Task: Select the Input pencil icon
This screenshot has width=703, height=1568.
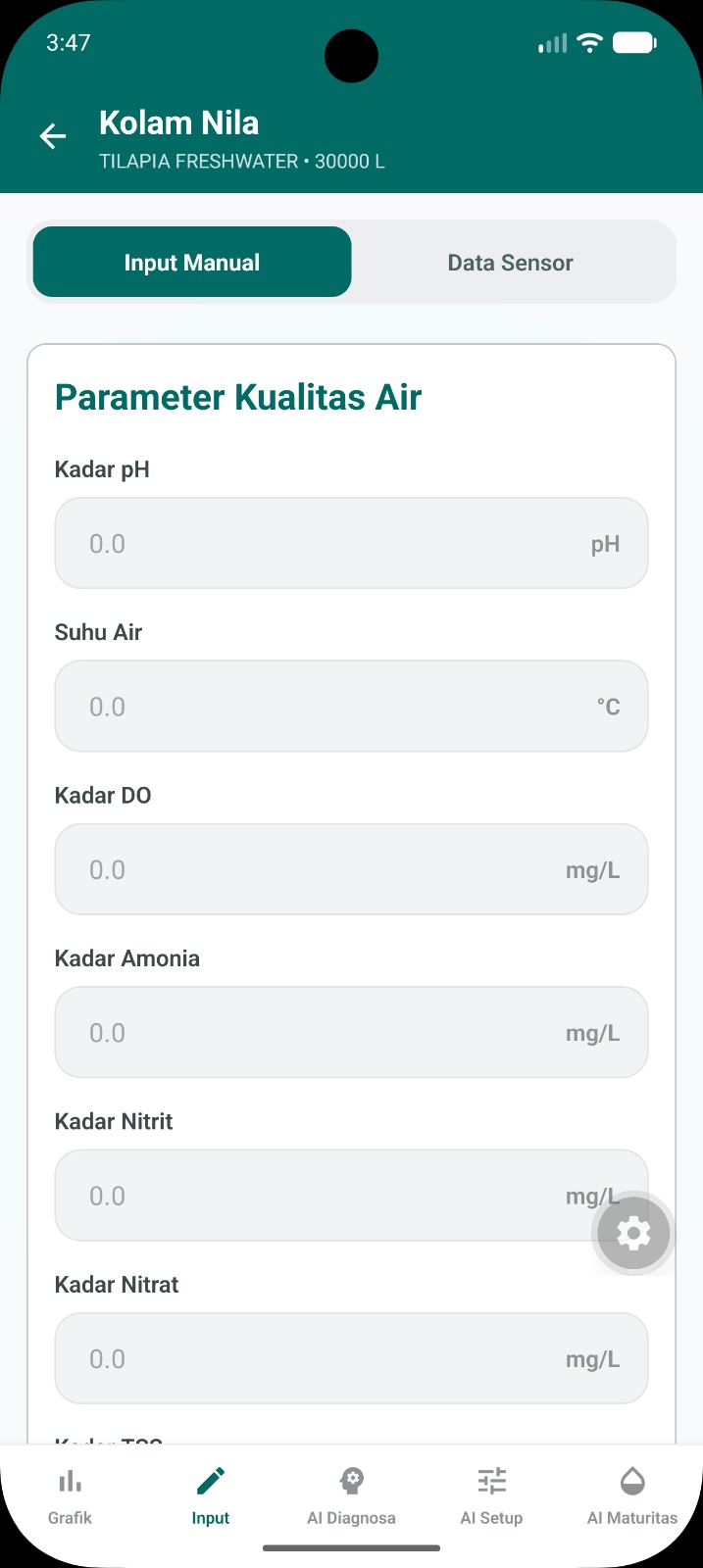Action: tap(211, 1481)
